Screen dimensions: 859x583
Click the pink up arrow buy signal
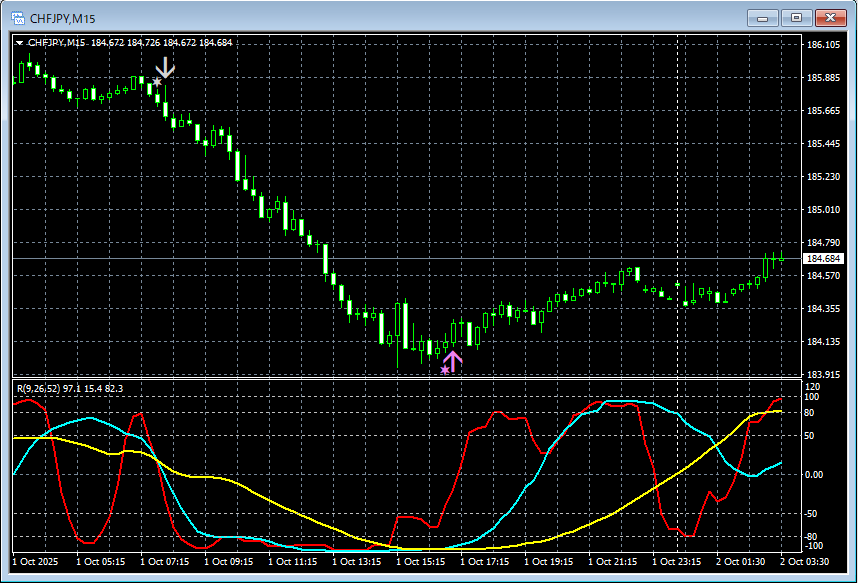click(453, 361)
